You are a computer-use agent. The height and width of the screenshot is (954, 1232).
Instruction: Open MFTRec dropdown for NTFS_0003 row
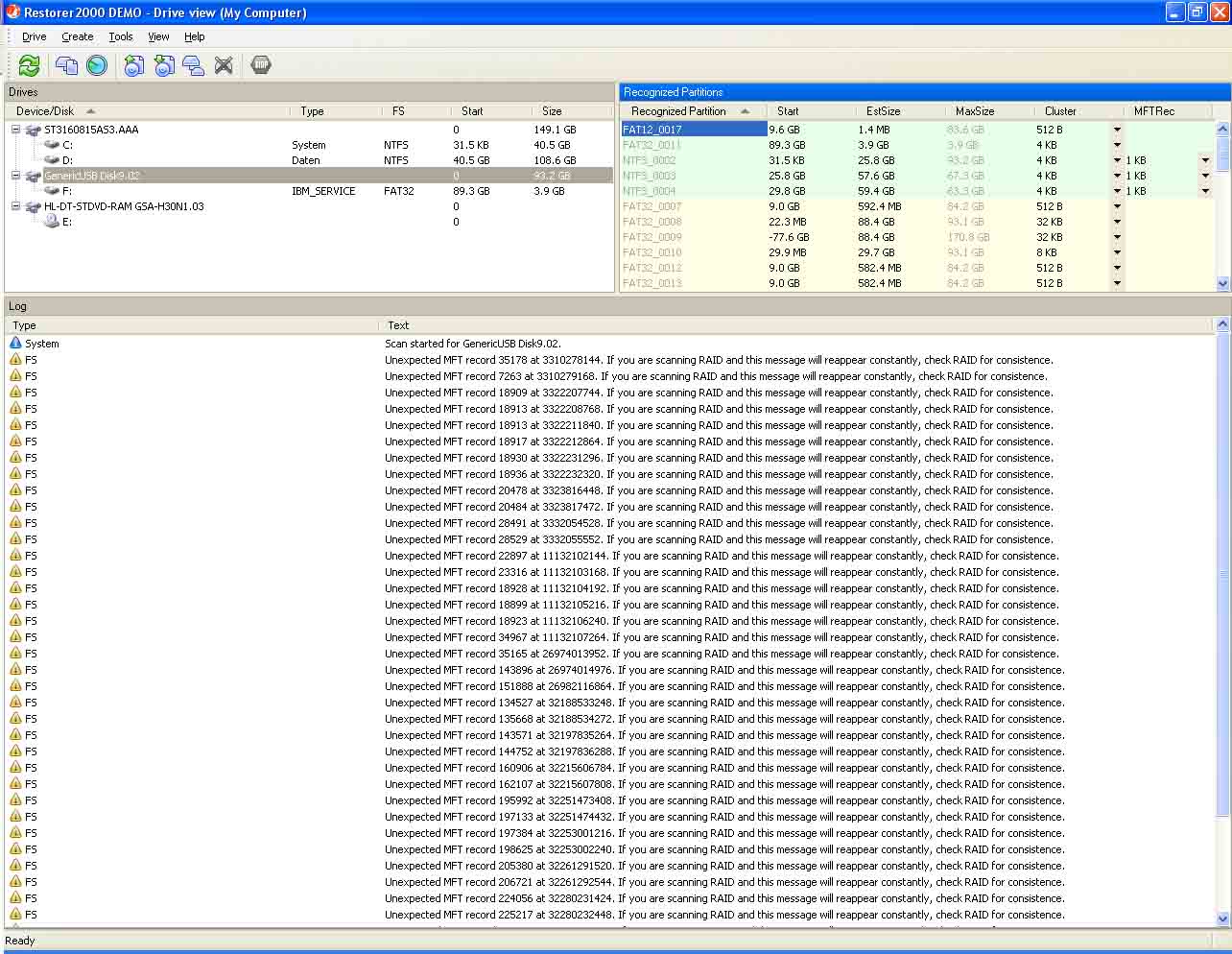tap(1205, 176)
